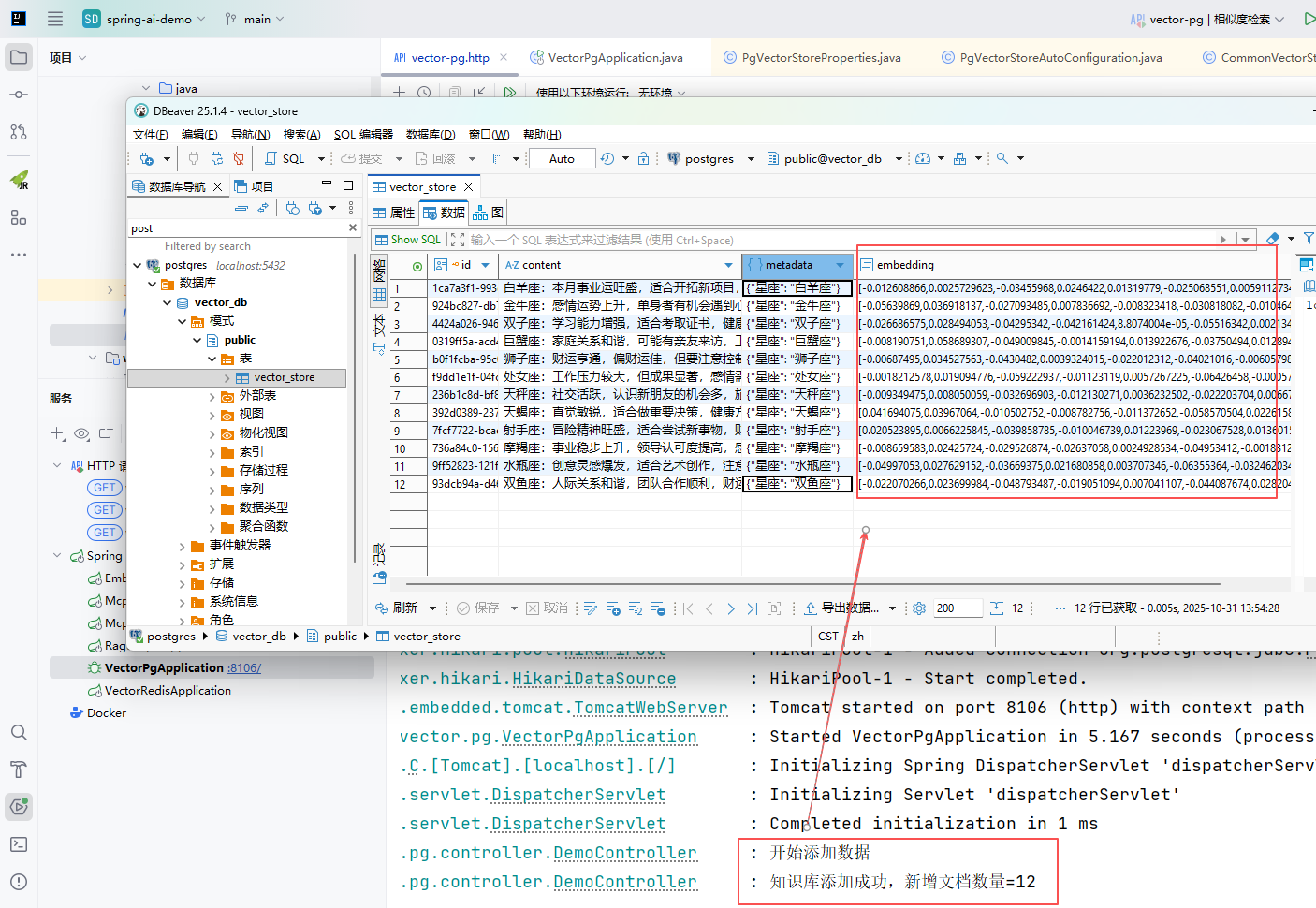Expand the metadata column filter dropdown
The width and height of the screenshot is (1316, 908).
[840, 265]
